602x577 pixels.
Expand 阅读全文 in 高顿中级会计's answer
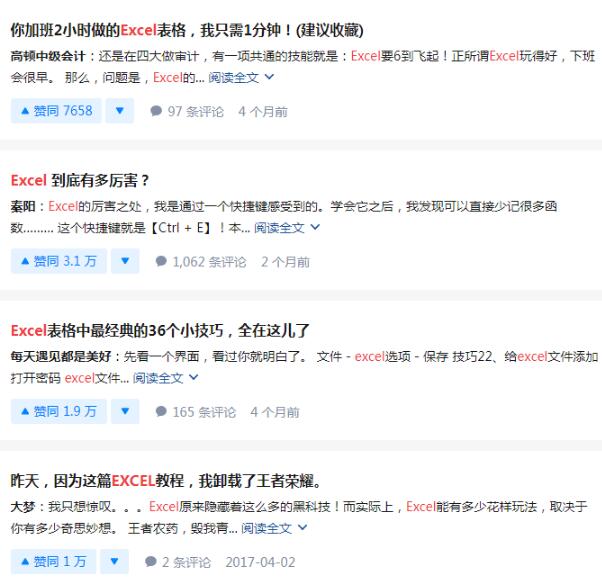pos(241,77)
